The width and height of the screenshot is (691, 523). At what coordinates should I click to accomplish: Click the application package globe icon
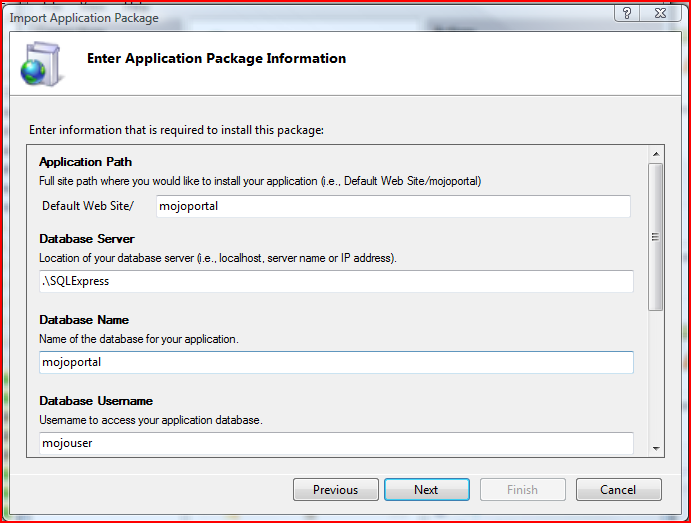point(41,64)
